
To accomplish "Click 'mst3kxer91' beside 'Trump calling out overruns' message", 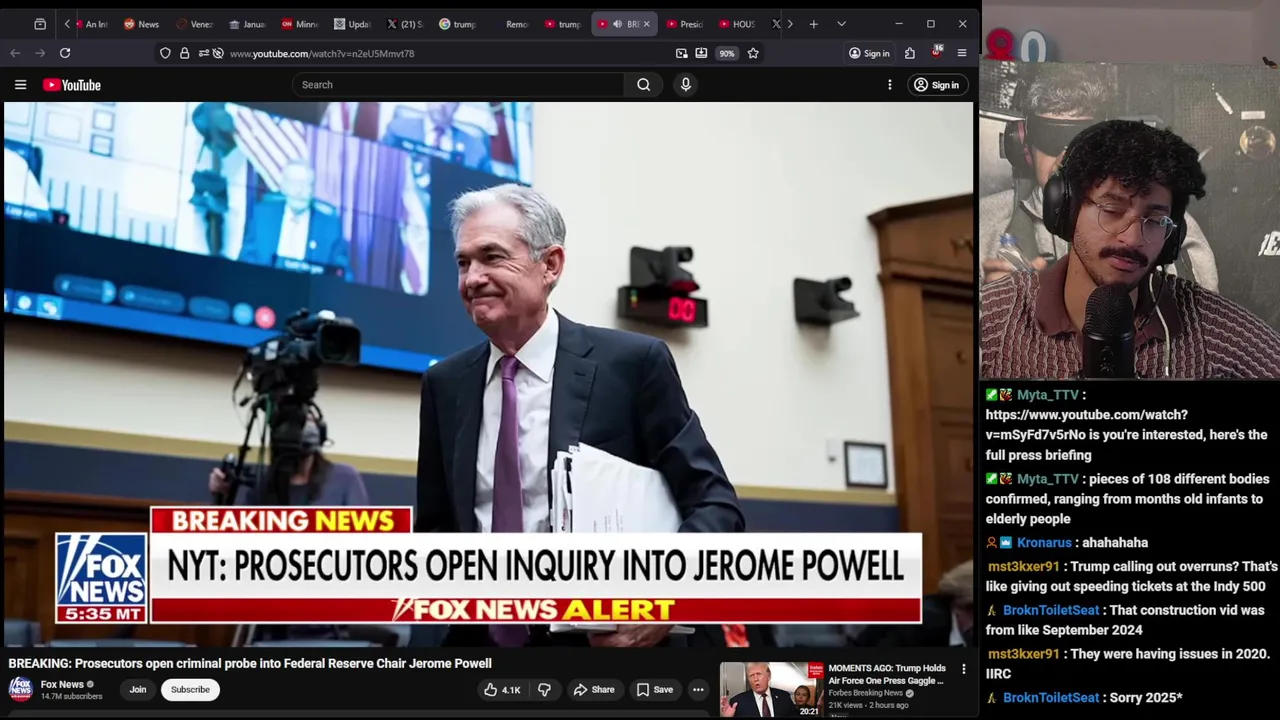I will click(x=1023, y=567).
